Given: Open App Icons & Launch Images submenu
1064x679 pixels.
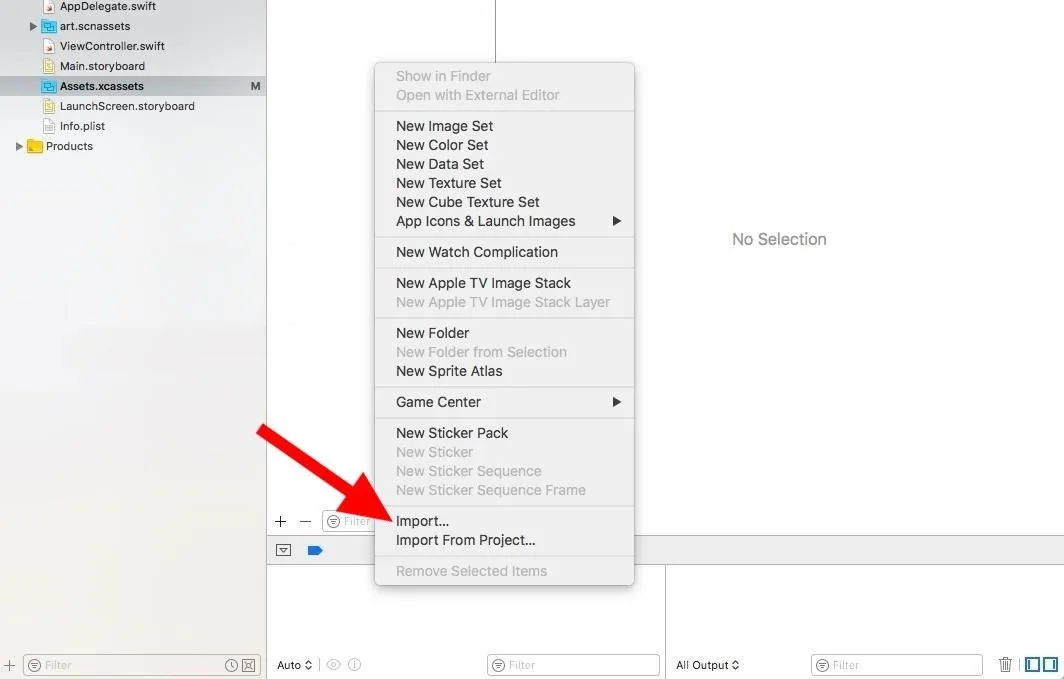Looking at the screenshot, I should tap(504, 221).
